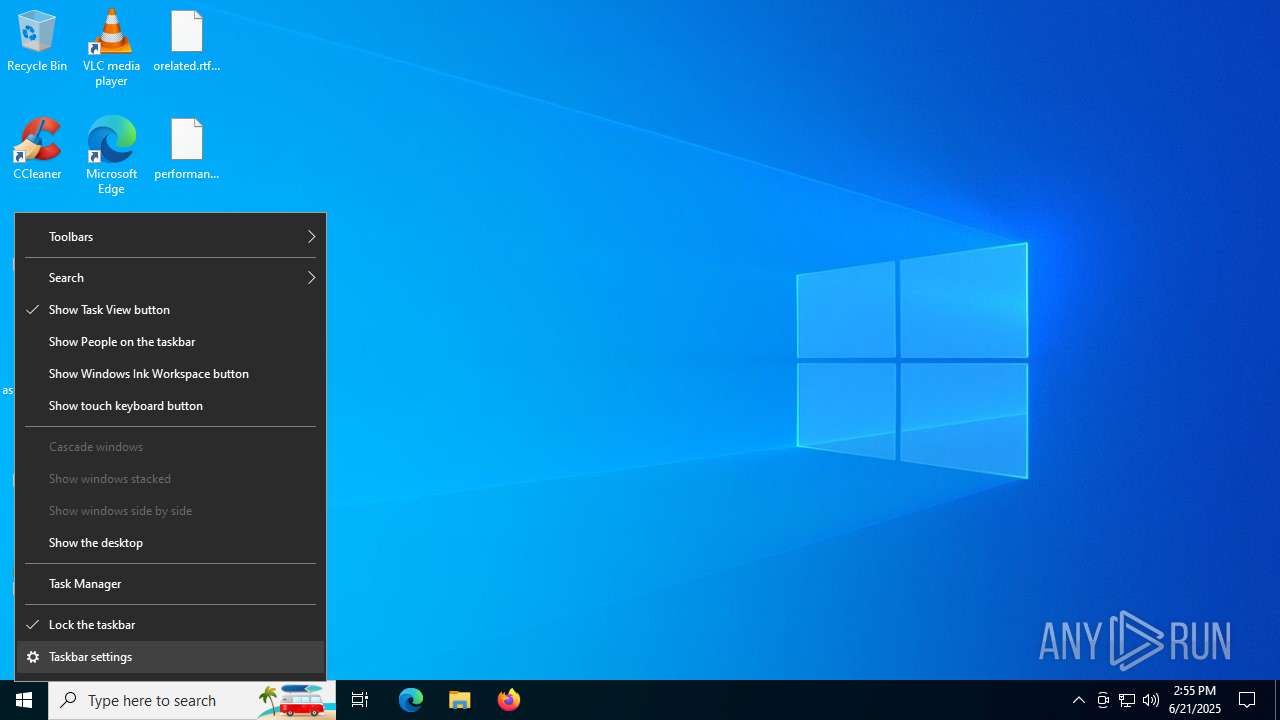Open the volume speaker tray icon
The image size is (1280, 720).
1151,700
